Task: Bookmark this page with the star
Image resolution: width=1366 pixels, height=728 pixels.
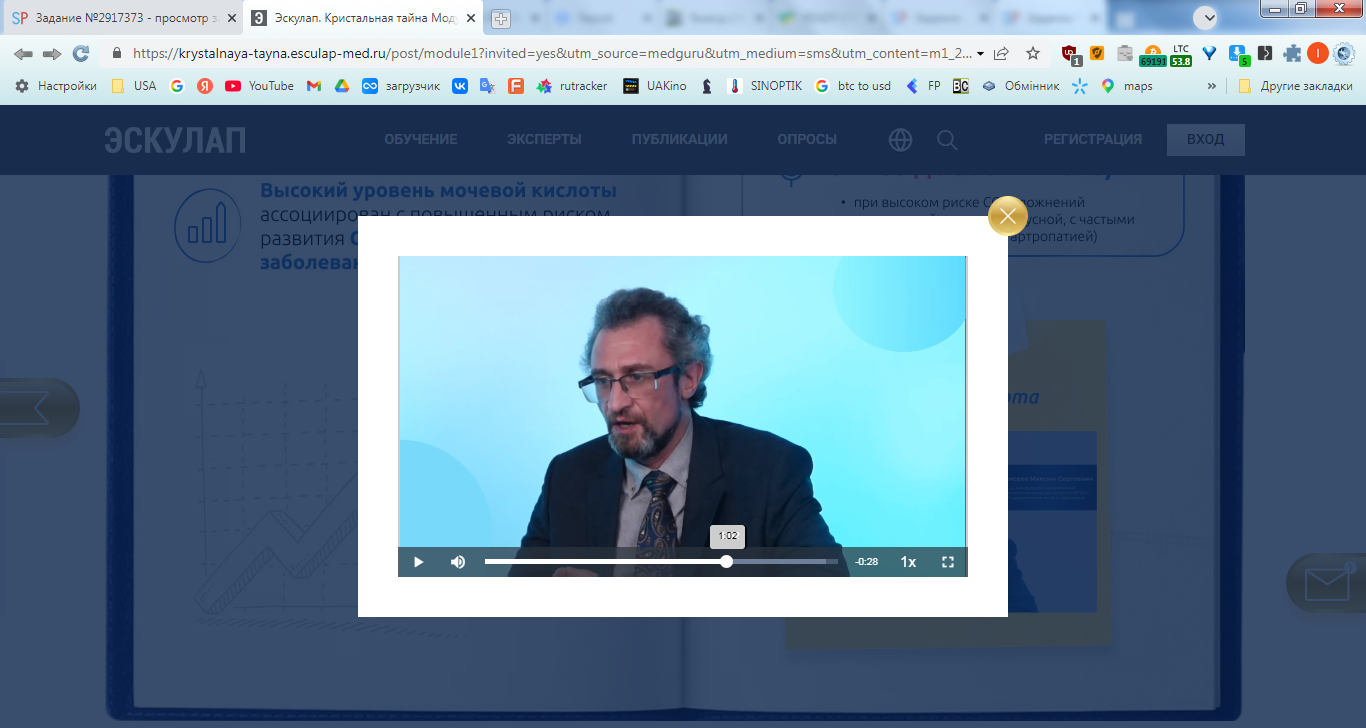Action: (x=1033, y=54)
